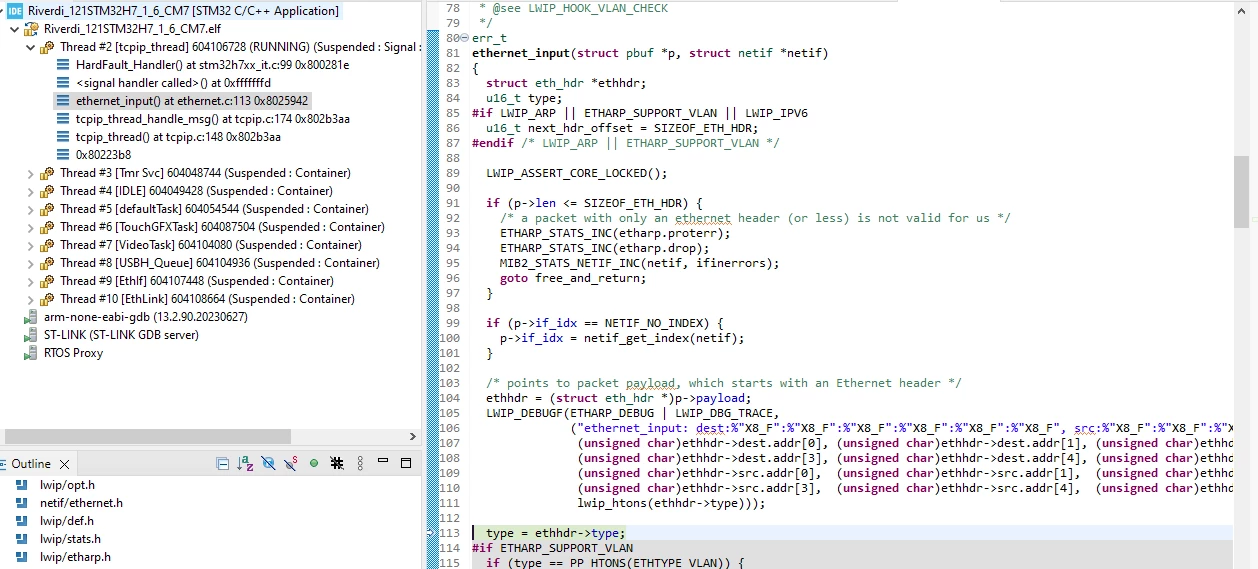1258x569 pixels.
Task: Click lwip/stats.h include icon
Action: tap(21, 539)
